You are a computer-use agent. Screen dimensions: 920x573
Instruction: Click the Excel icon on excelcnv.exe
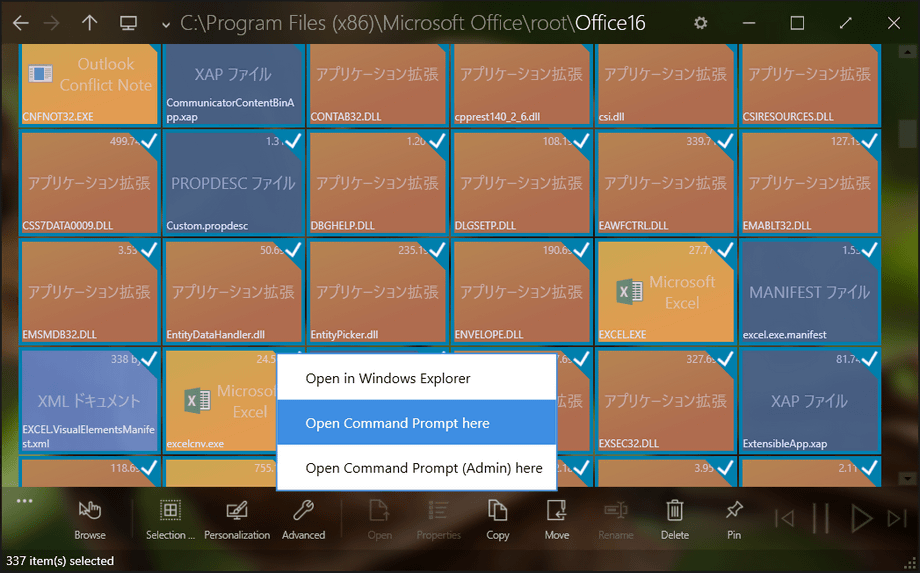click(x=198, y=401)
